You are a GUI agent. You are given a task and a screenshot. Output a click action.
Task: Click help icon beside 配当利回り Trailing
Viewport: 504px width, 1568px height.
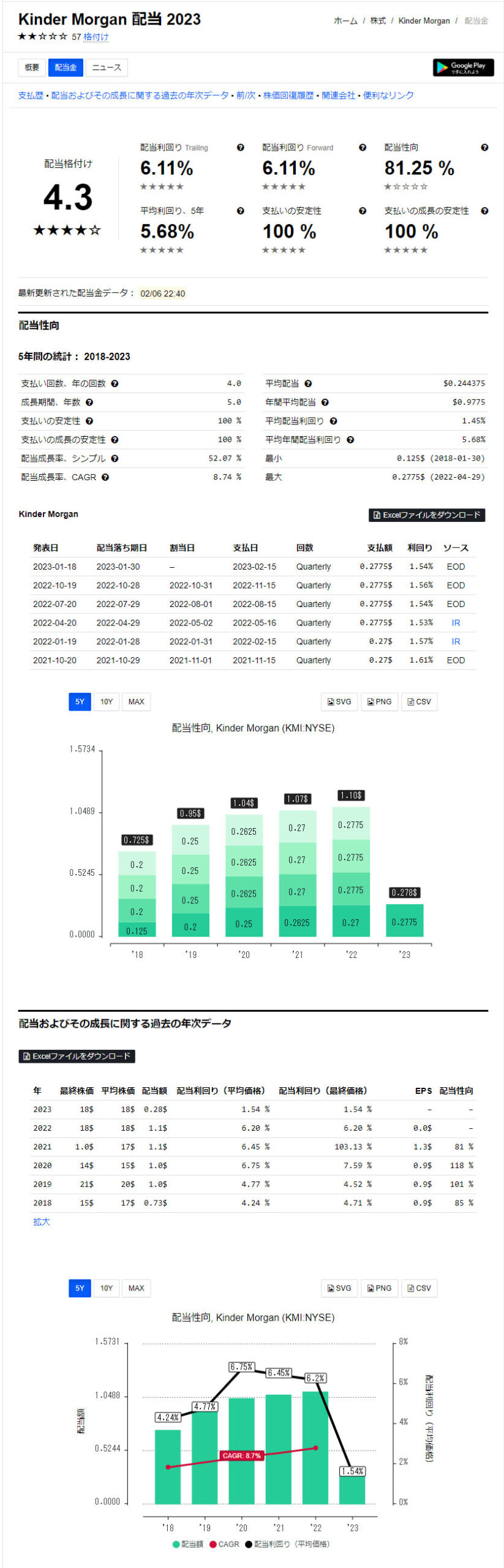(240, 148)
